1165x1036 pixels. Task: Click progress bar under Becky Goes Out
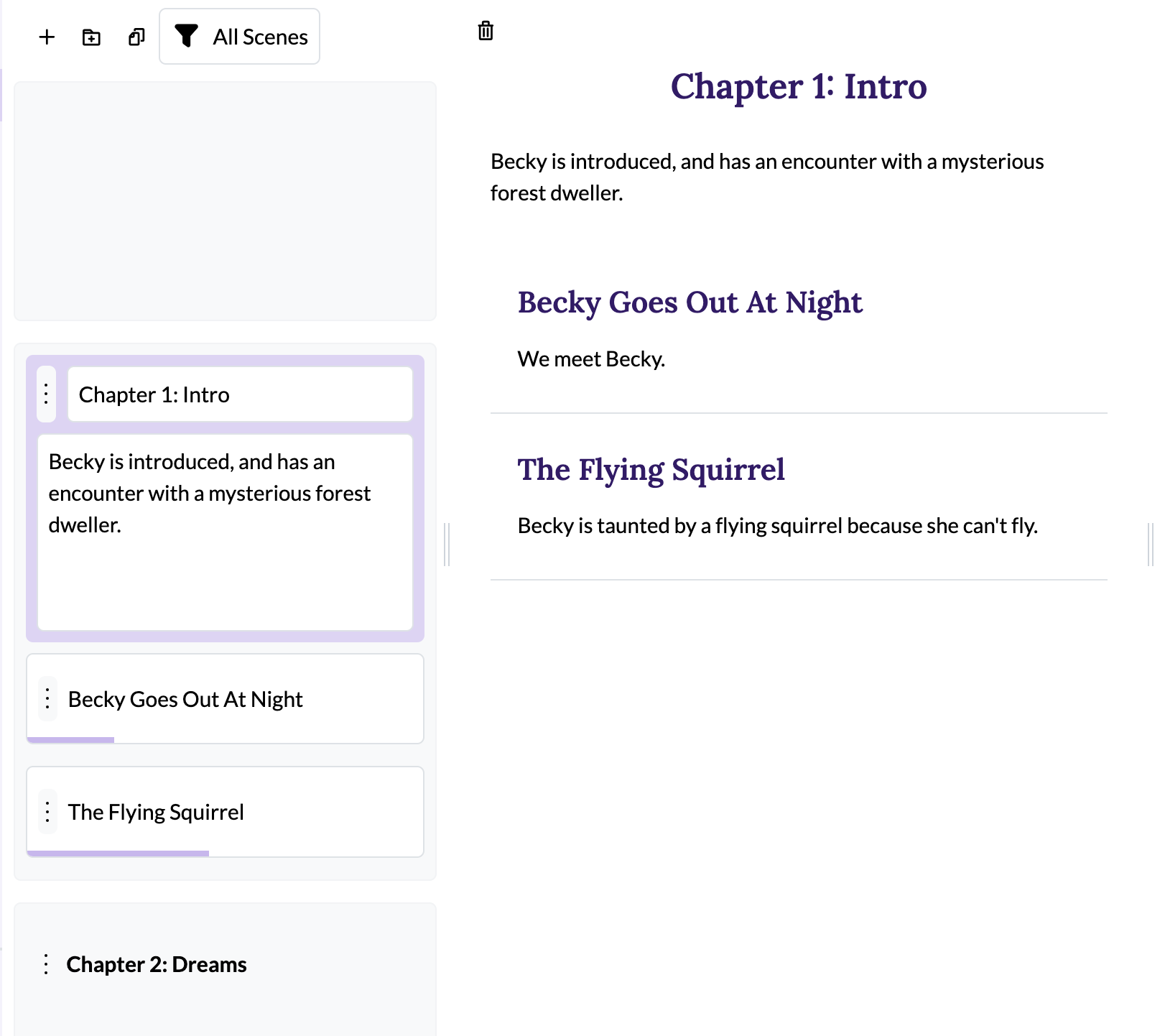[70, 740]
